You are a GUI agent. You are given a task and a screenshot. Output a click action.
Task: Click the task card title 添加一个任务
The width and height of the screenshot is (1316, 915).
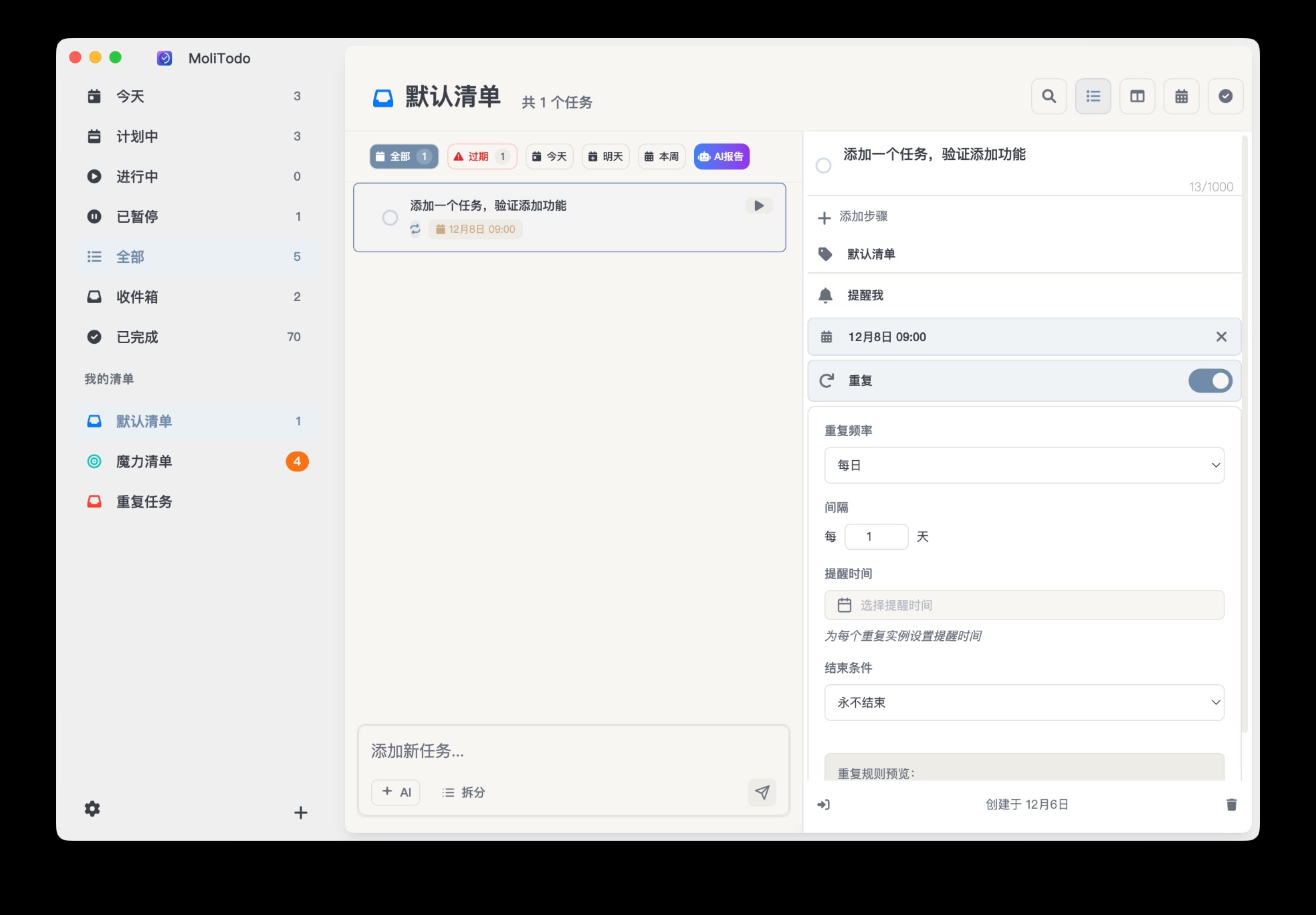[x=488, y=205]
